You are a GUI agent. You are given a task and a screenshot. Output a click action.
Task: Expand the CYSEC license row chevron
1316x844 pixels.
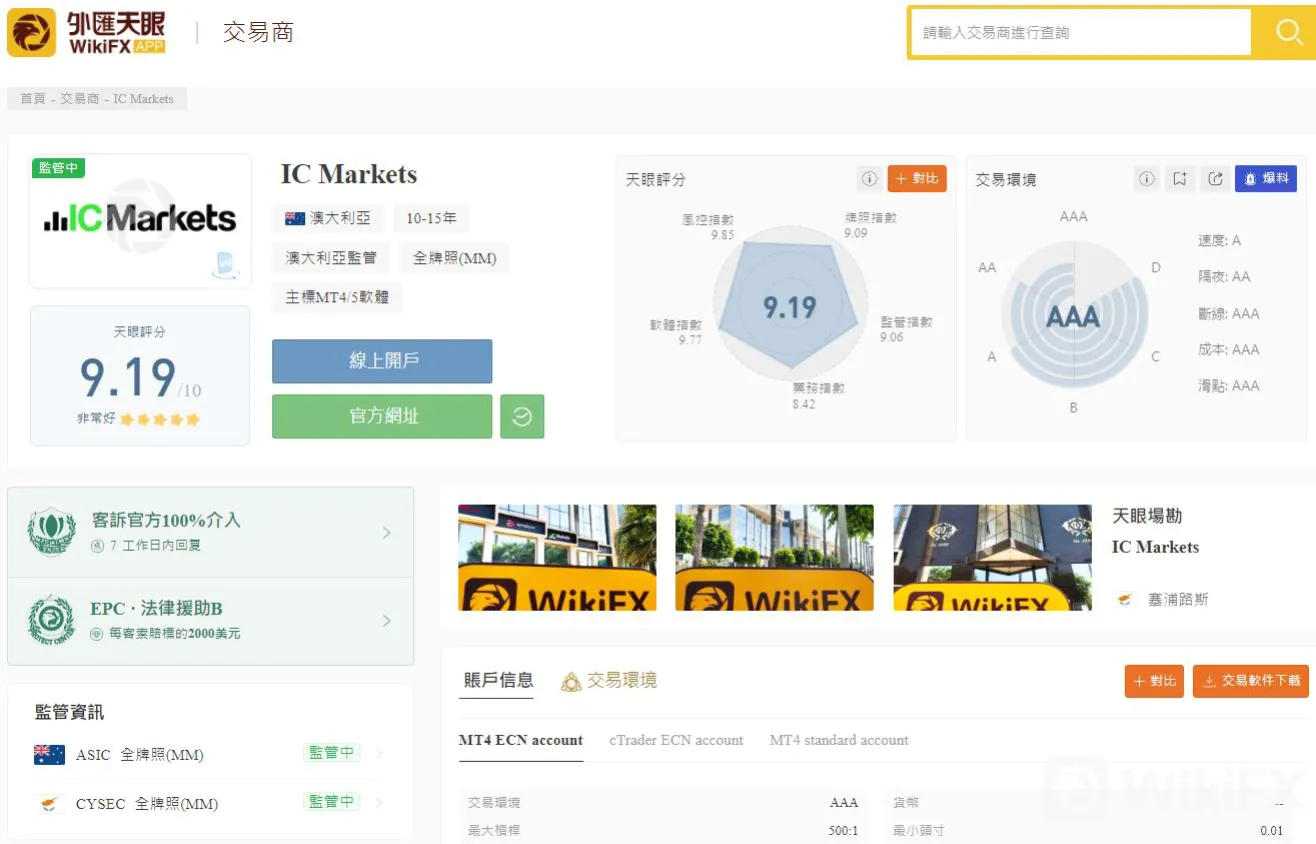[380, 802]
